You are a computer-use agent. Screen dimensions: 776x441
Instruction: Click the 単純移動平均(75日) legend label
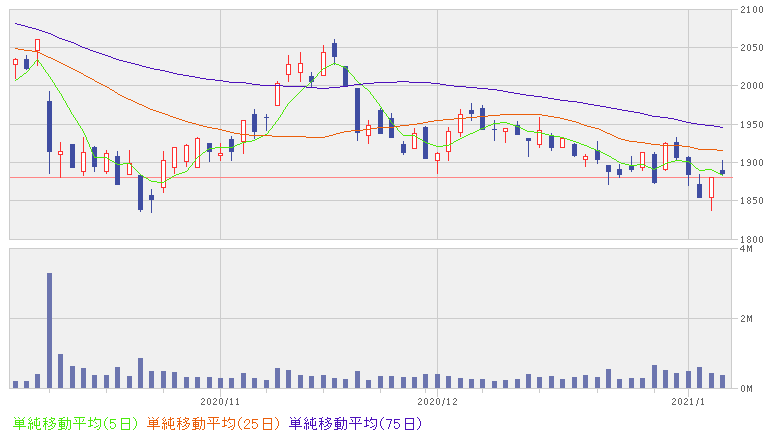point(359,425)
